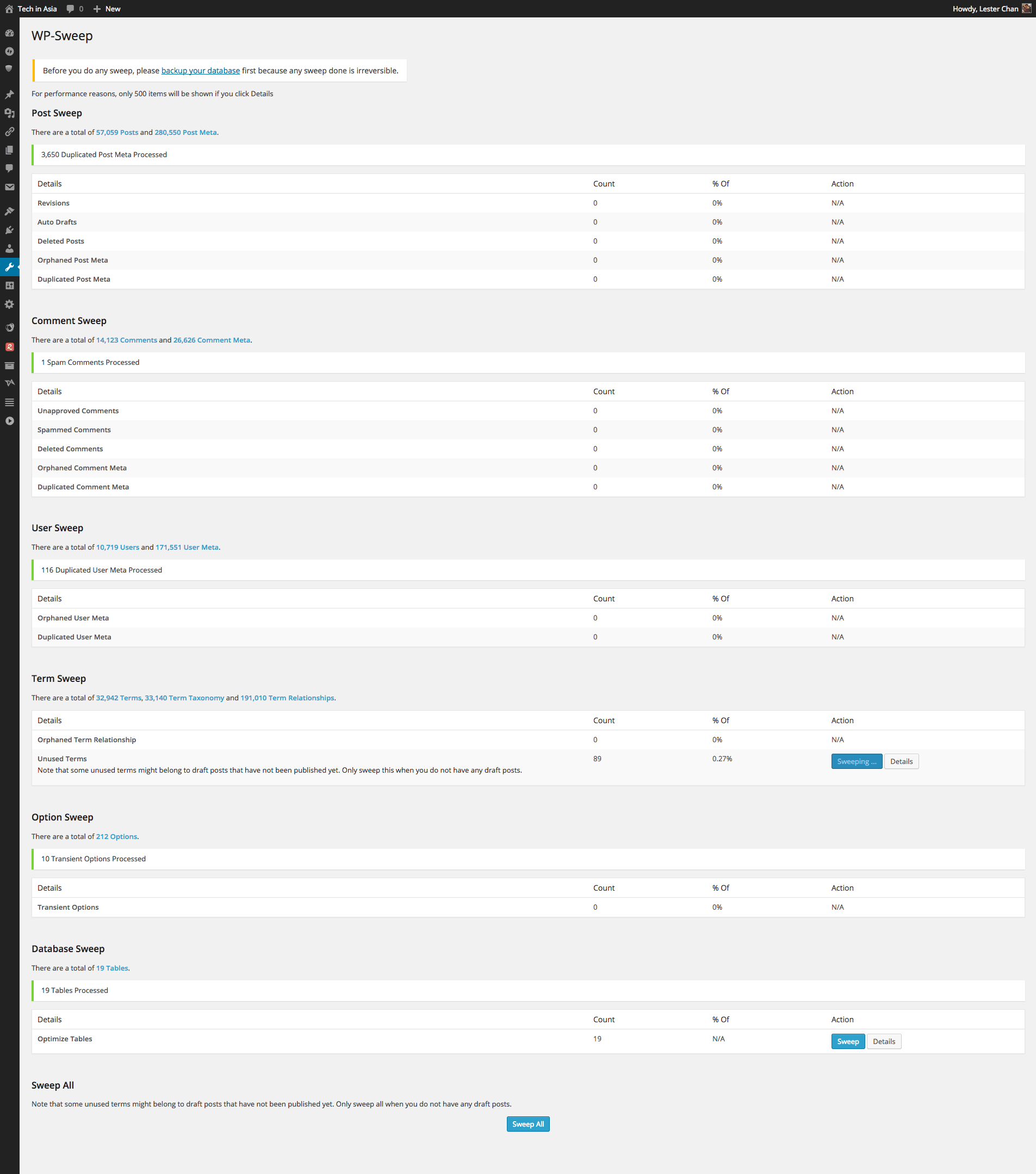This screenshot has width=1036, height=1174.
Task: Follow the backup your database link
Action: [x=201, y=71]
